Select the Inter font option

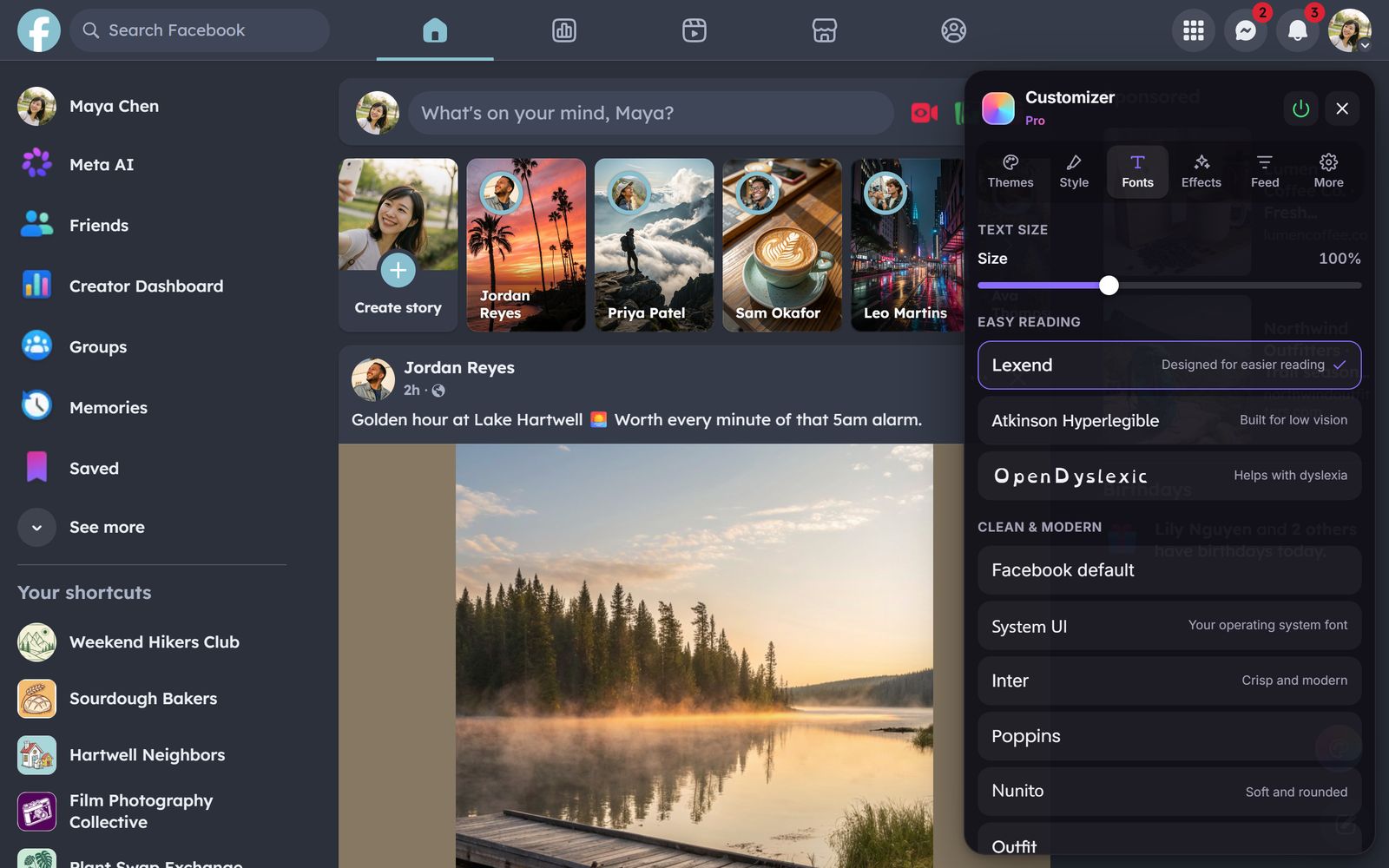coord(1169,681)
